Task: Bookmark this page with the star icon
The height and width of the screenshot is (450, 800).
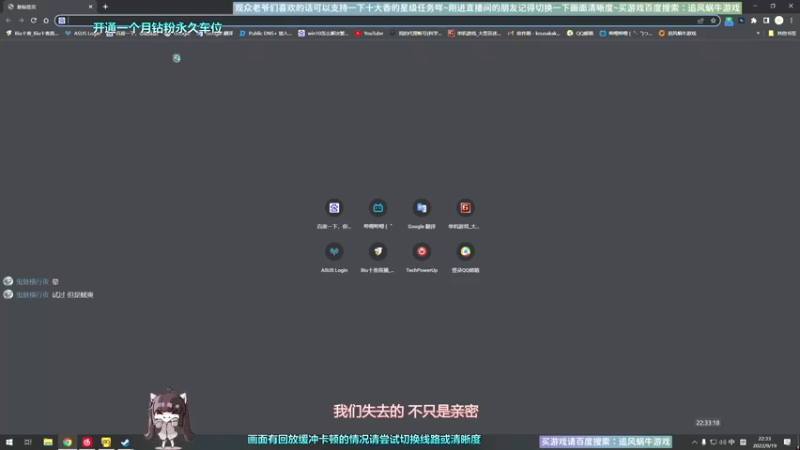Action: click(x=713, y=21)
